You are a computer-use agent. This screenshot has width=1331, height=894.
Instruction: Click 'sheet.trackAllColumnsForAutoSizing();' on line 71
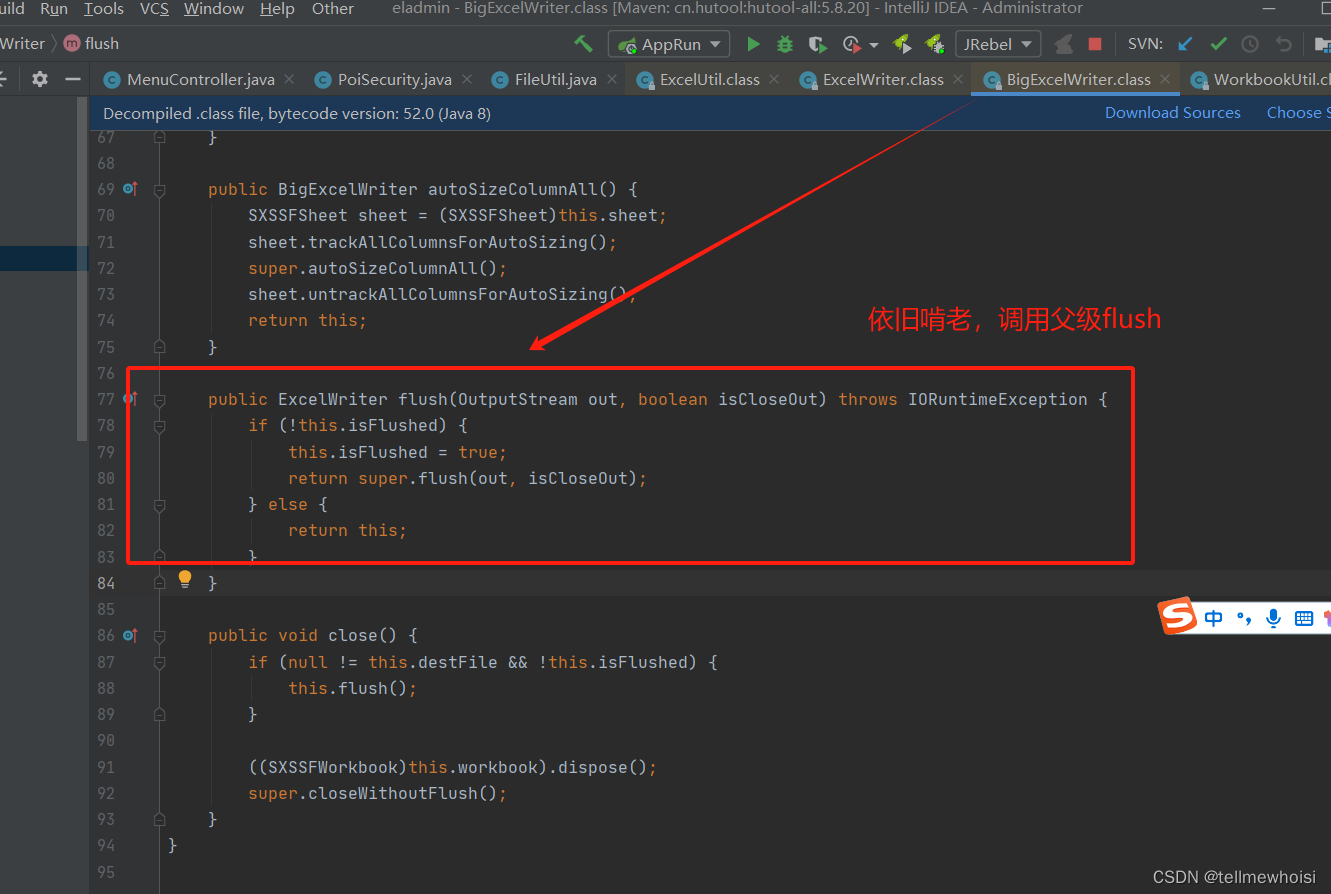(x=433, y=242)
